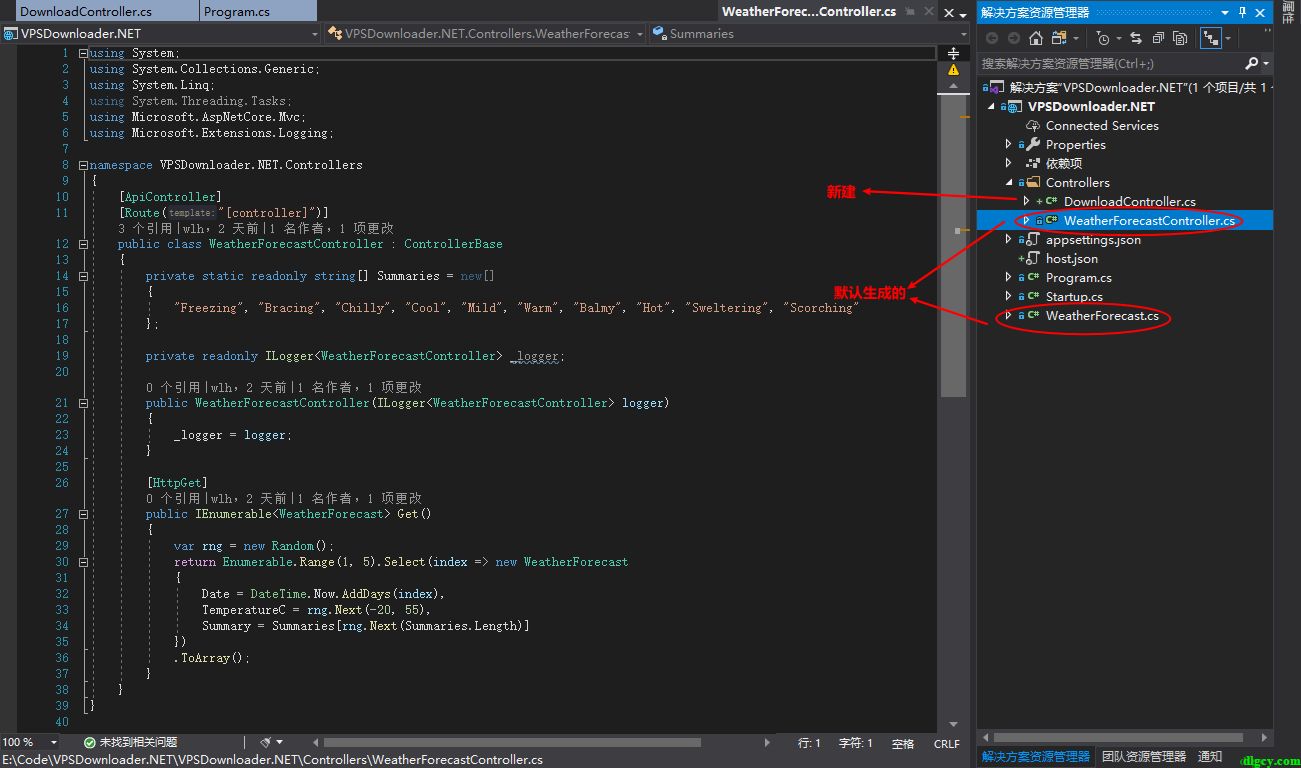
Task: Click the yellow warning indicator atop the scrollbar
Action: pos(953,70)
